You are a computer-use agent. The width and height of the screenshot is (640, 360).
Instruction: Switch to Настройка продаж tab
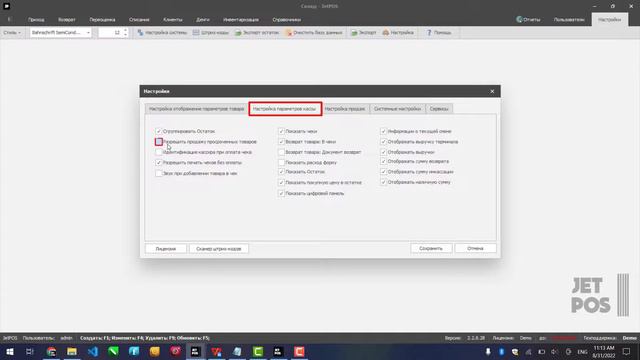[x=345, y=109]
